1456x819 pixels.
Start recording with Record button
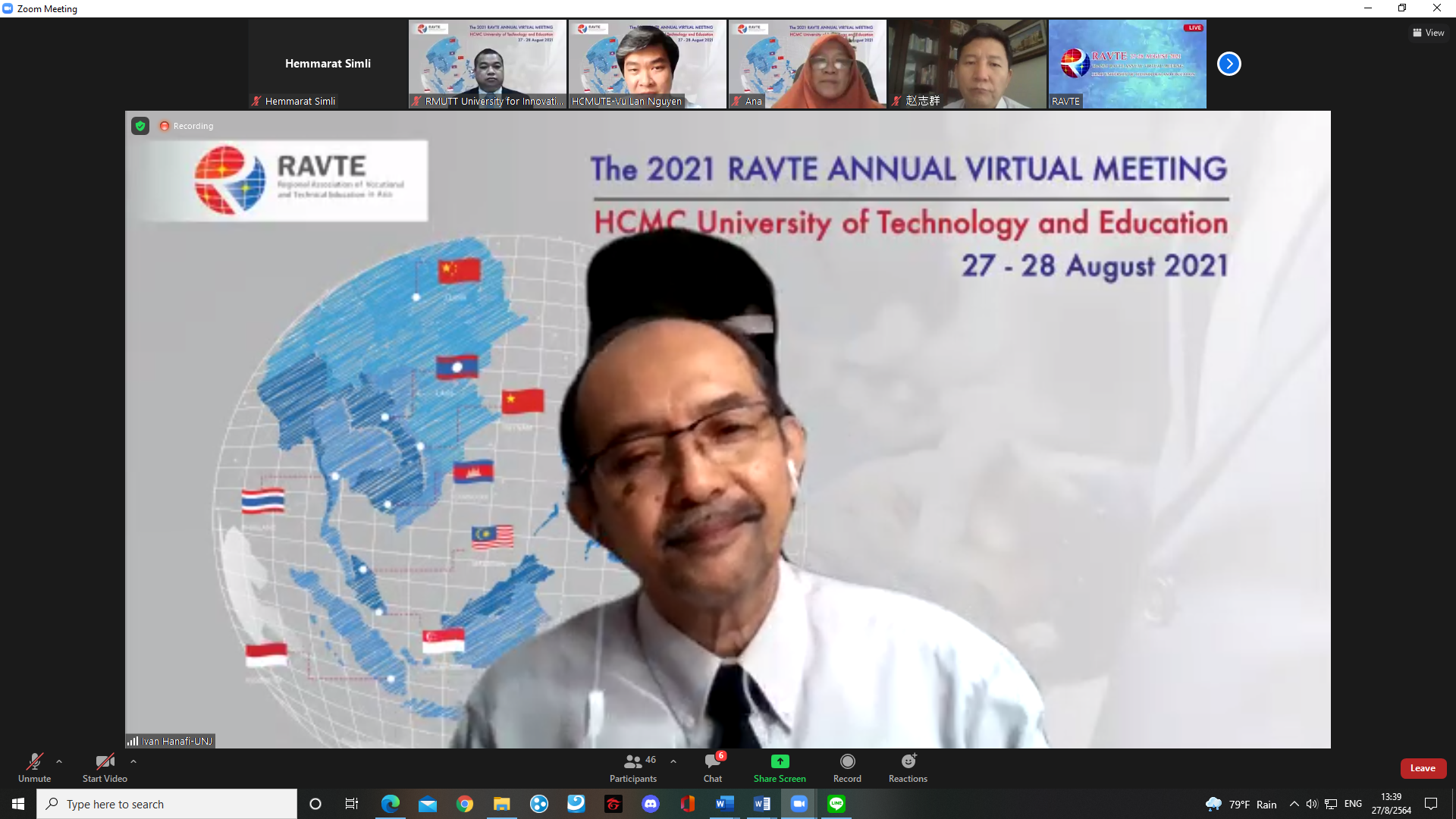(847, 767)
